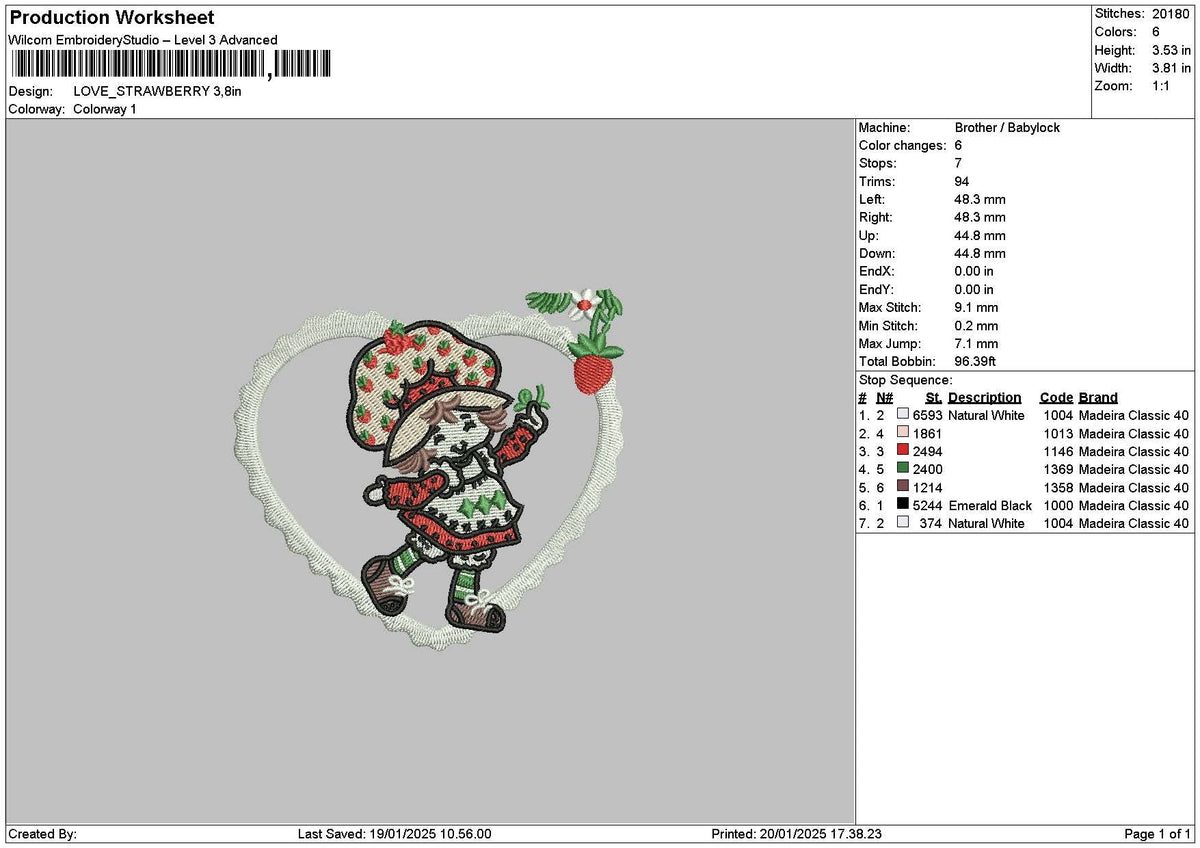Click the embroidery design preview image
Image resolution: width=1200 pixels, height=848 pixels.
431,468
